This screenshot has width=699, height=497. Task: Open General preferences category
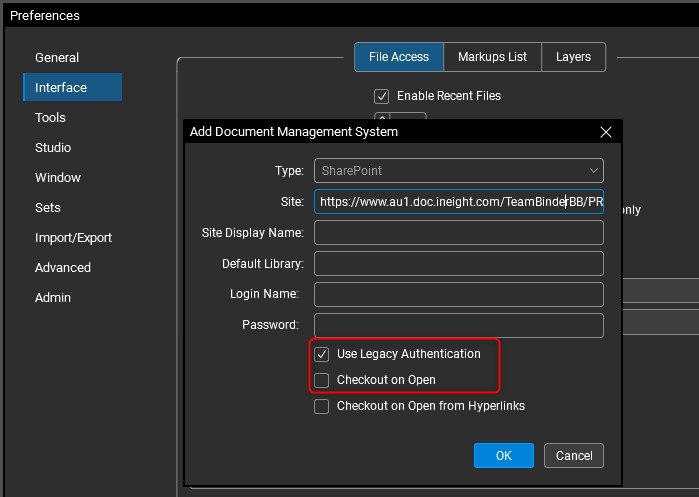(x=57, y=58)
